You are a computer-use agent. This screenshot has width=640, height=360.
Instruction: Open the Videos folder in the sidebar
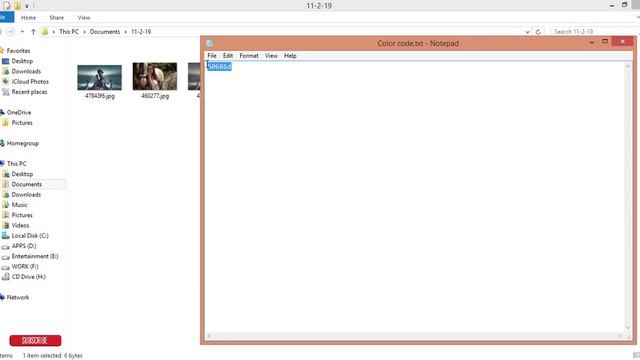pyautogui.click(x=20, y=225)
